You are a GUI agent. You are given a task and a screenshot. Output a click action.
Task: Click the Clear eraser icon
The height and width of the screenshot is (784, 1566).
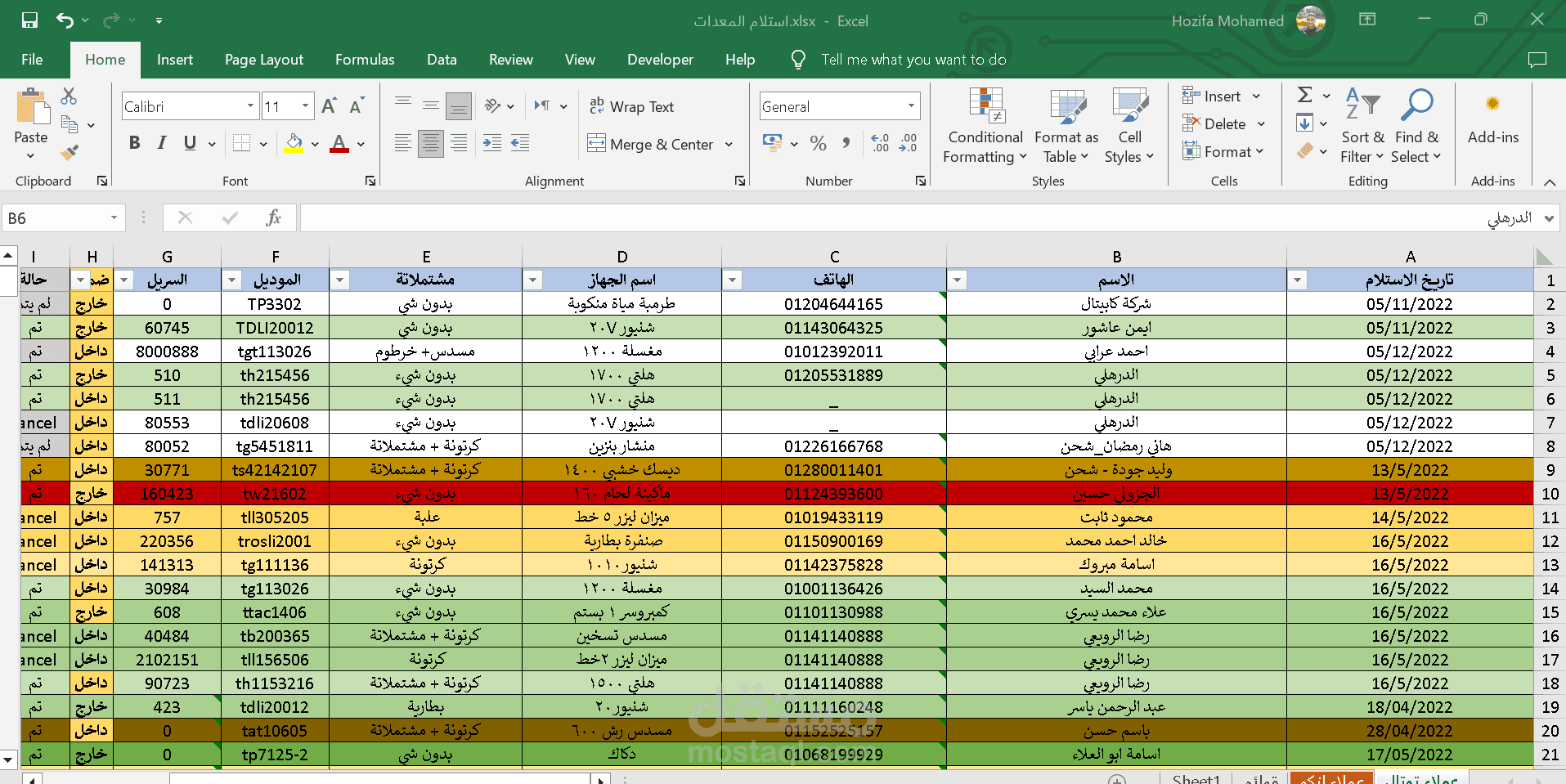pyautogui.click(x=1305, y=150)
